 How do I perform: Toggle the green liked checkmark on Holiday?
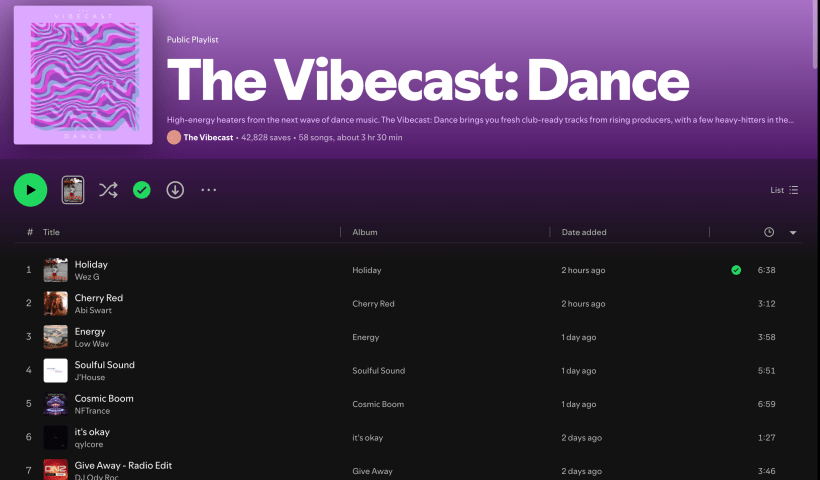coord(736,270)
